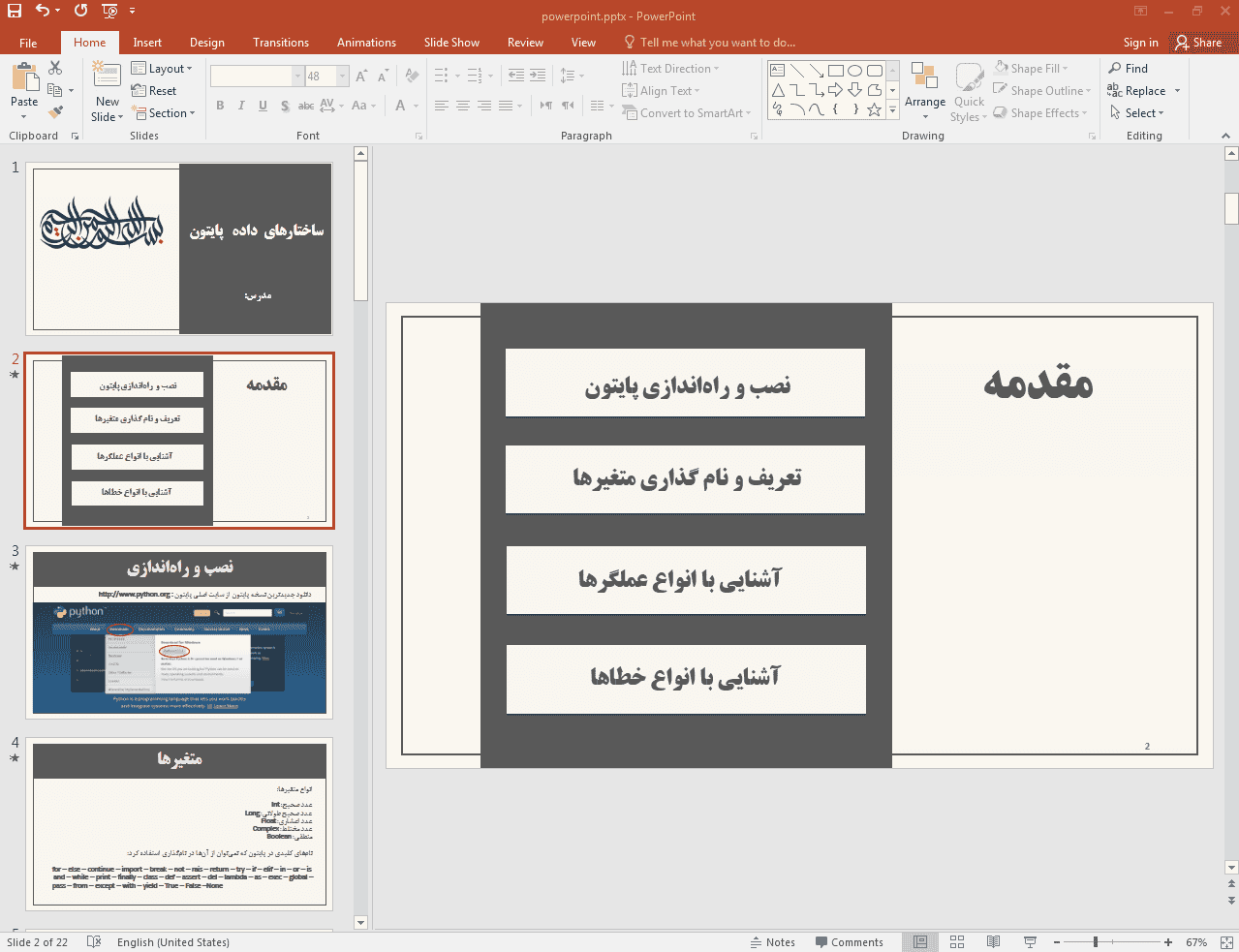The image size is (1239, 952).
Task: Click the Undo arrow in quick access toolbar
Action: pos(43,11)
